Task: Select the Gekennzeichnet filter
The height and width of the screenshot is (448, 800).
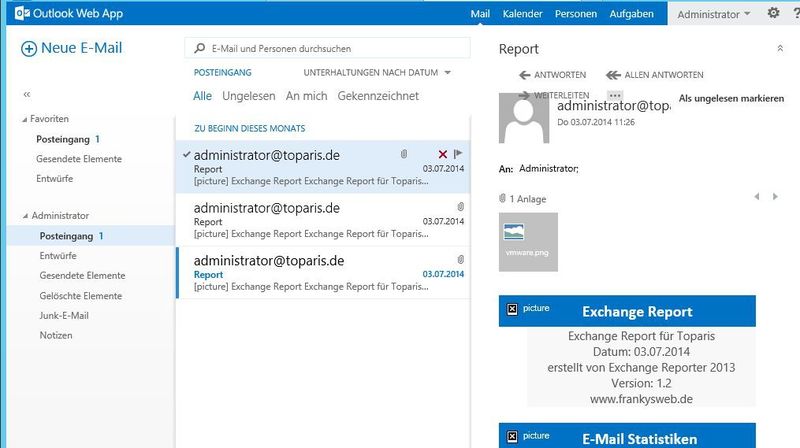Action: pos(378,96)
